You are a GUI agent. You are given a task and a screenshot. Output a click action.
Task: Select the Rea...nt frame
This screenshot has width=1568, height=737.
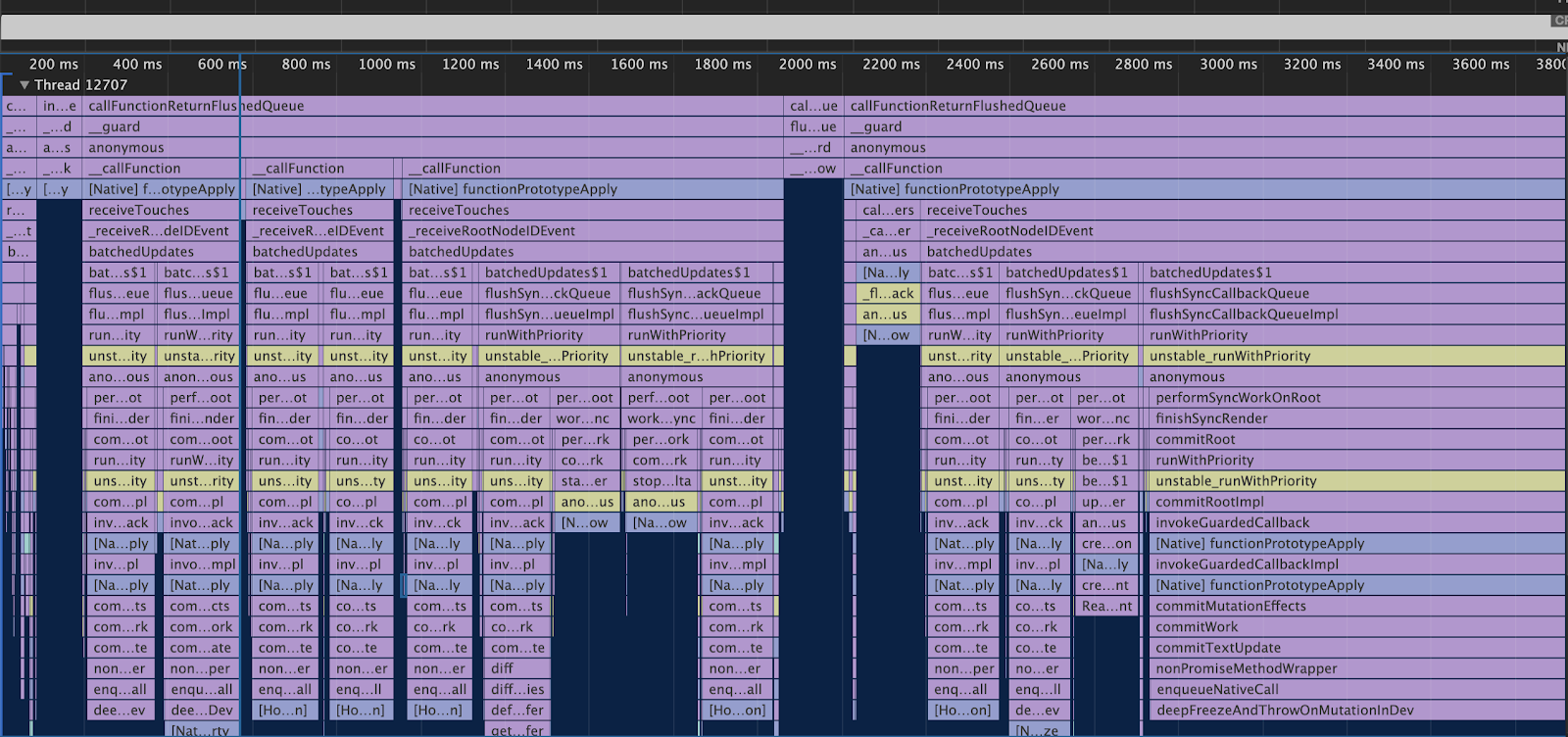(1106, 606)
